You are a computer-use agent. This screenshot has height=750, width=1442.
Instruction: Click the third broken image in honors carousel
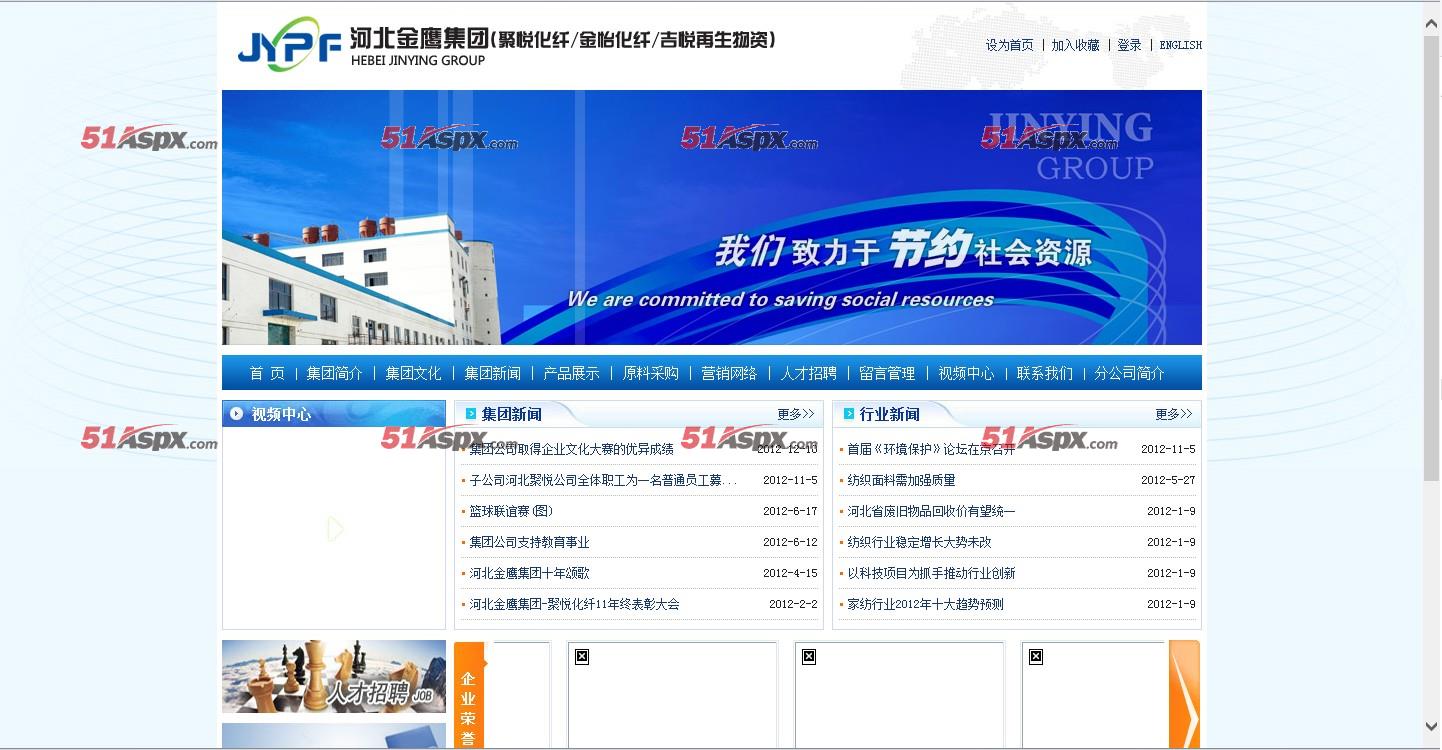point(1036,656)
